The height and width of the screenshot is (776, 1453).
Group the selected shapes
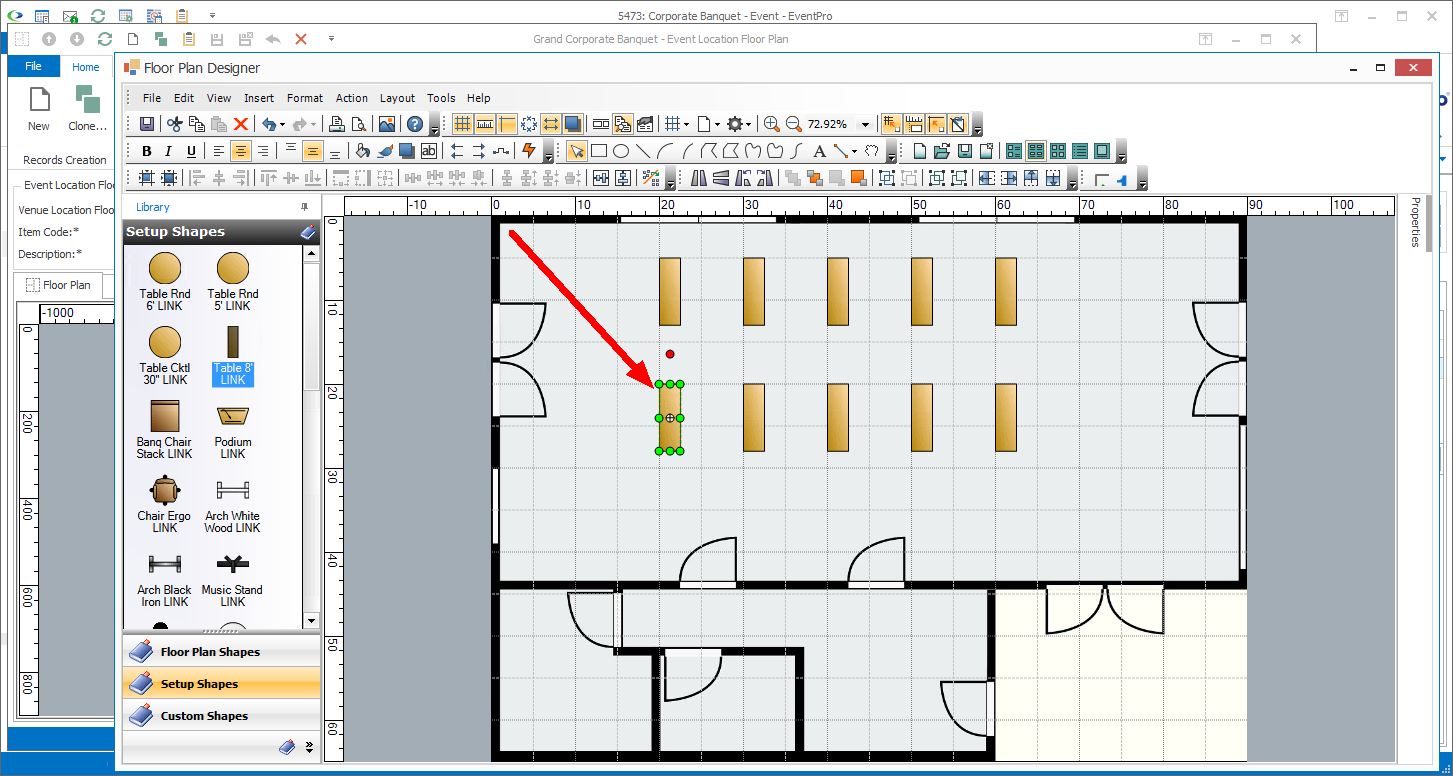[x=886, y=178]
